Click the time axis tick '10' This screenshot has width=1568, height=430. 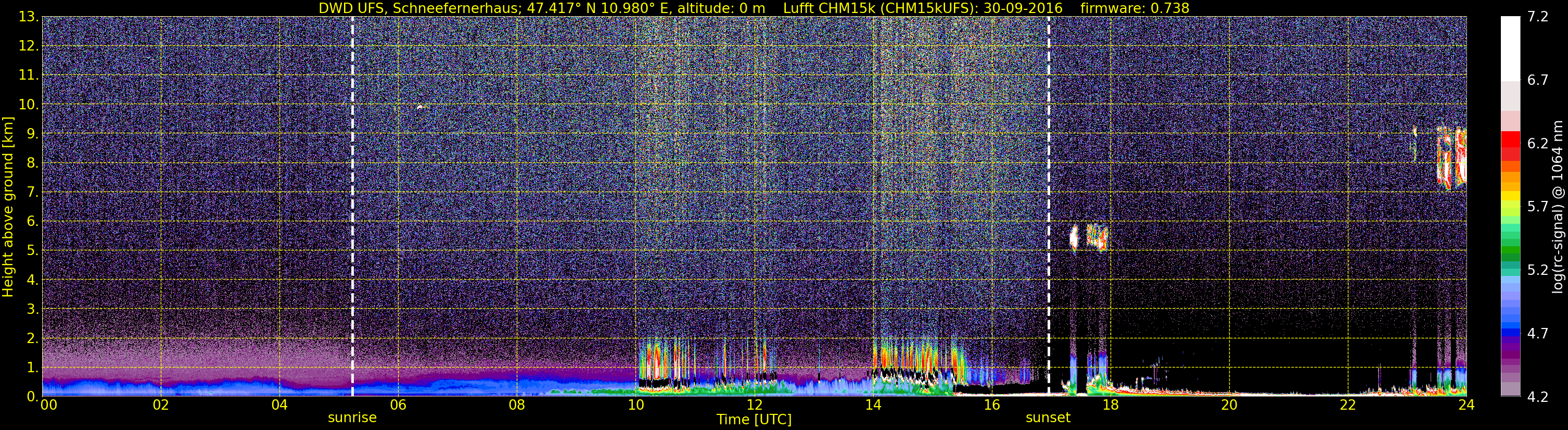(635, 406)
